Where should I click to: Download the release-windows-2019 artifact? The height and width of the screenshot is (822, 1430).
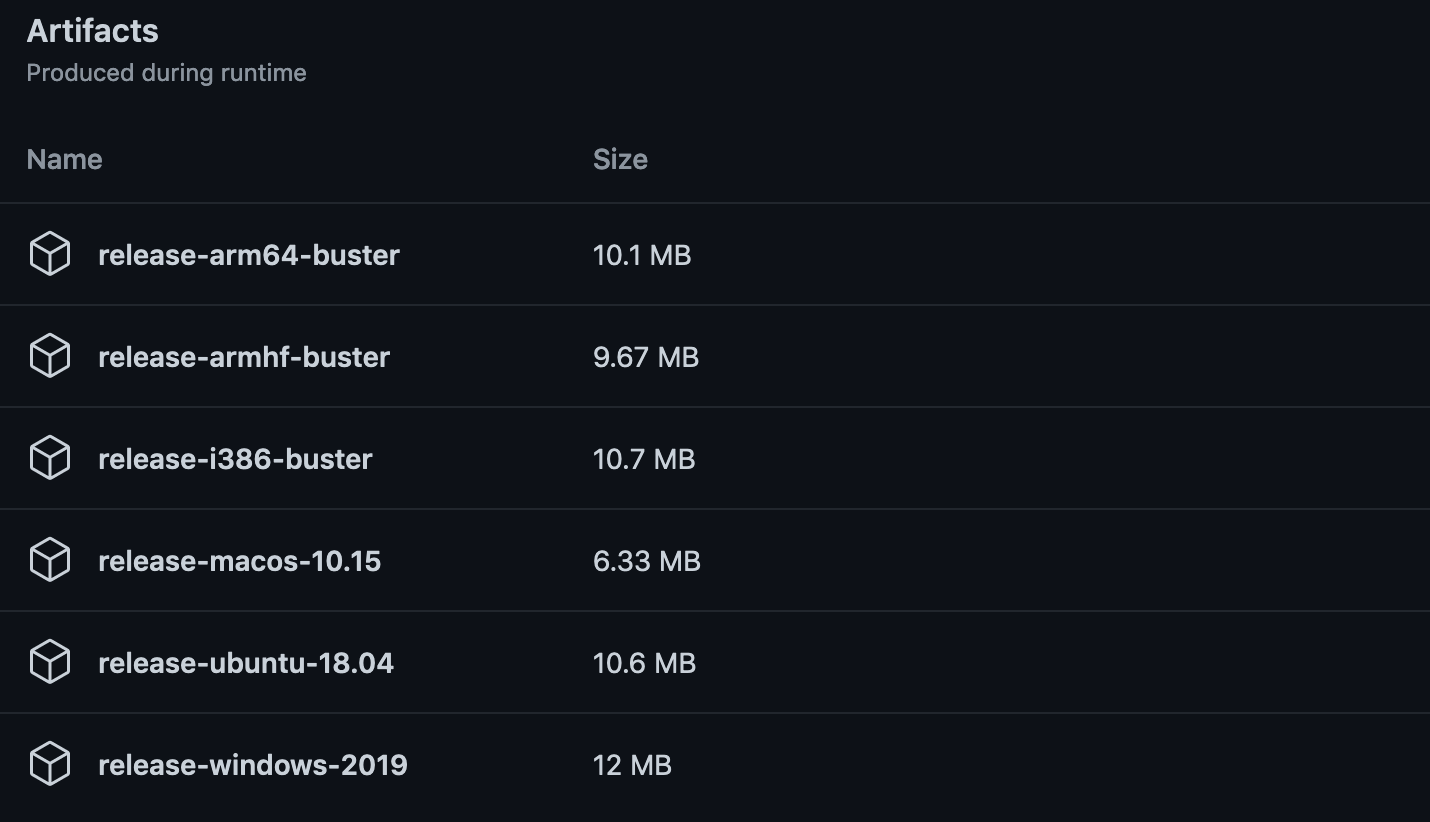pos(253,765)
